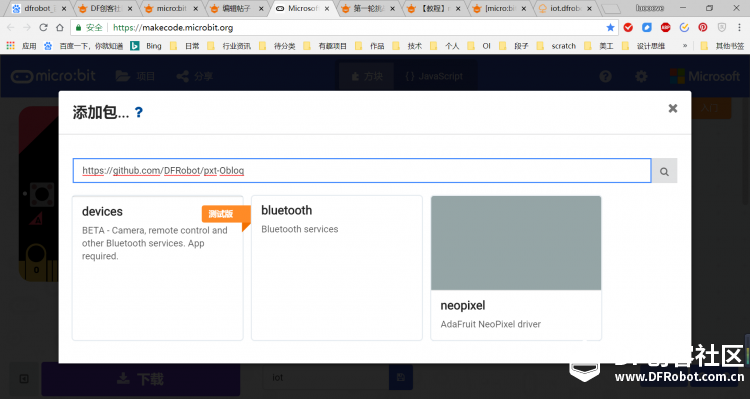
Task: Choose the neopixel package thumbnail image
Action: (x=516, y=243)
